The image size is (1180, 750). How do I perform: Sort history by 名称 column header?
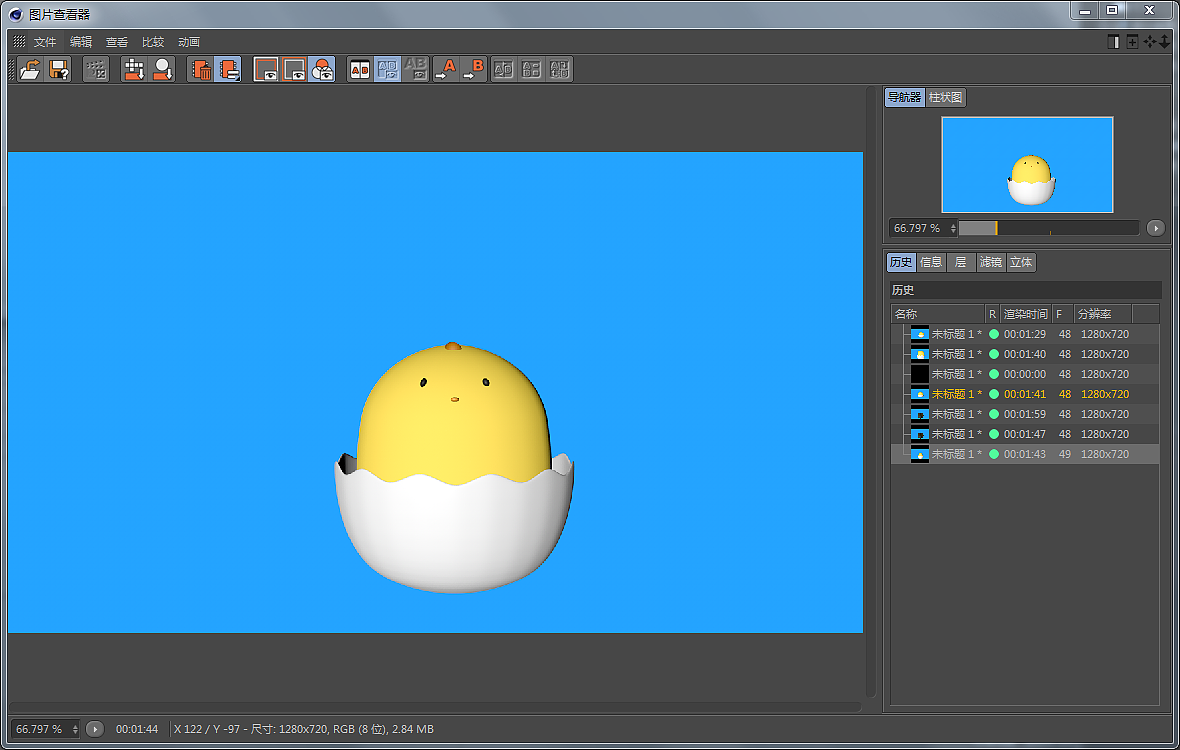tap(938, 314)
